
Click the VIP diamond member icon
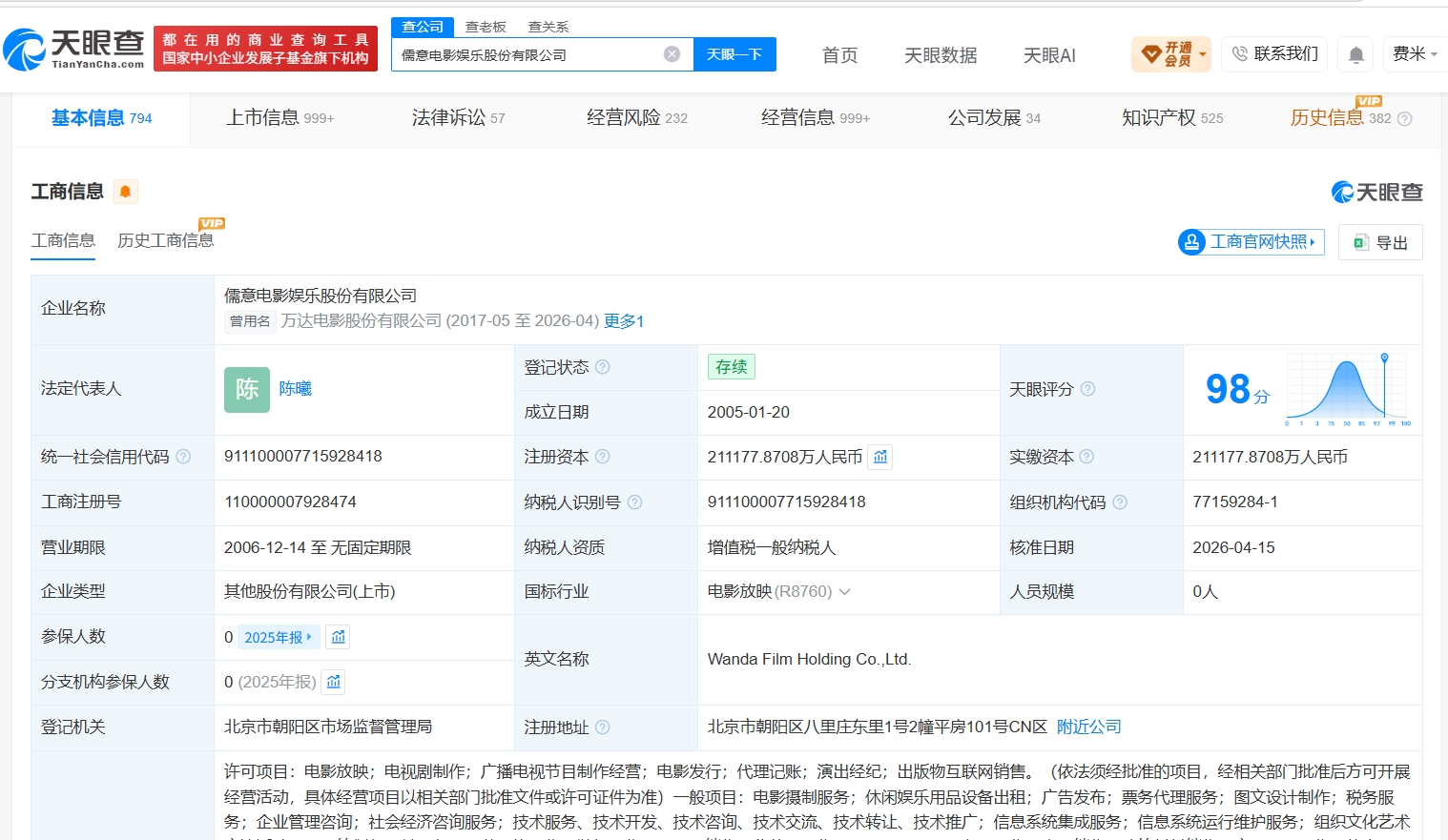pyautogui.click(x=1151, y=54)
